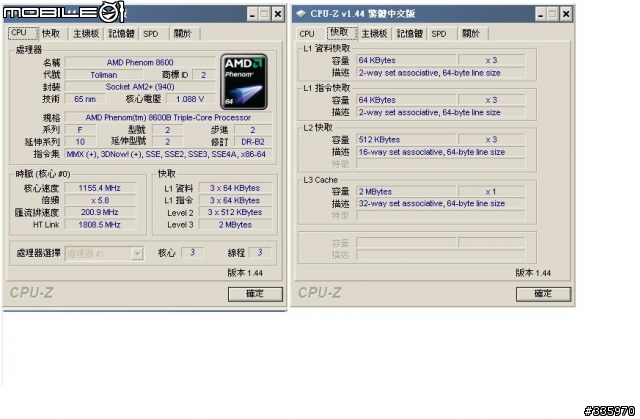Viewport: 640px width, 419px height.
Task: Minimize the right CPU-Z cache window
Action: coord(540,14)
